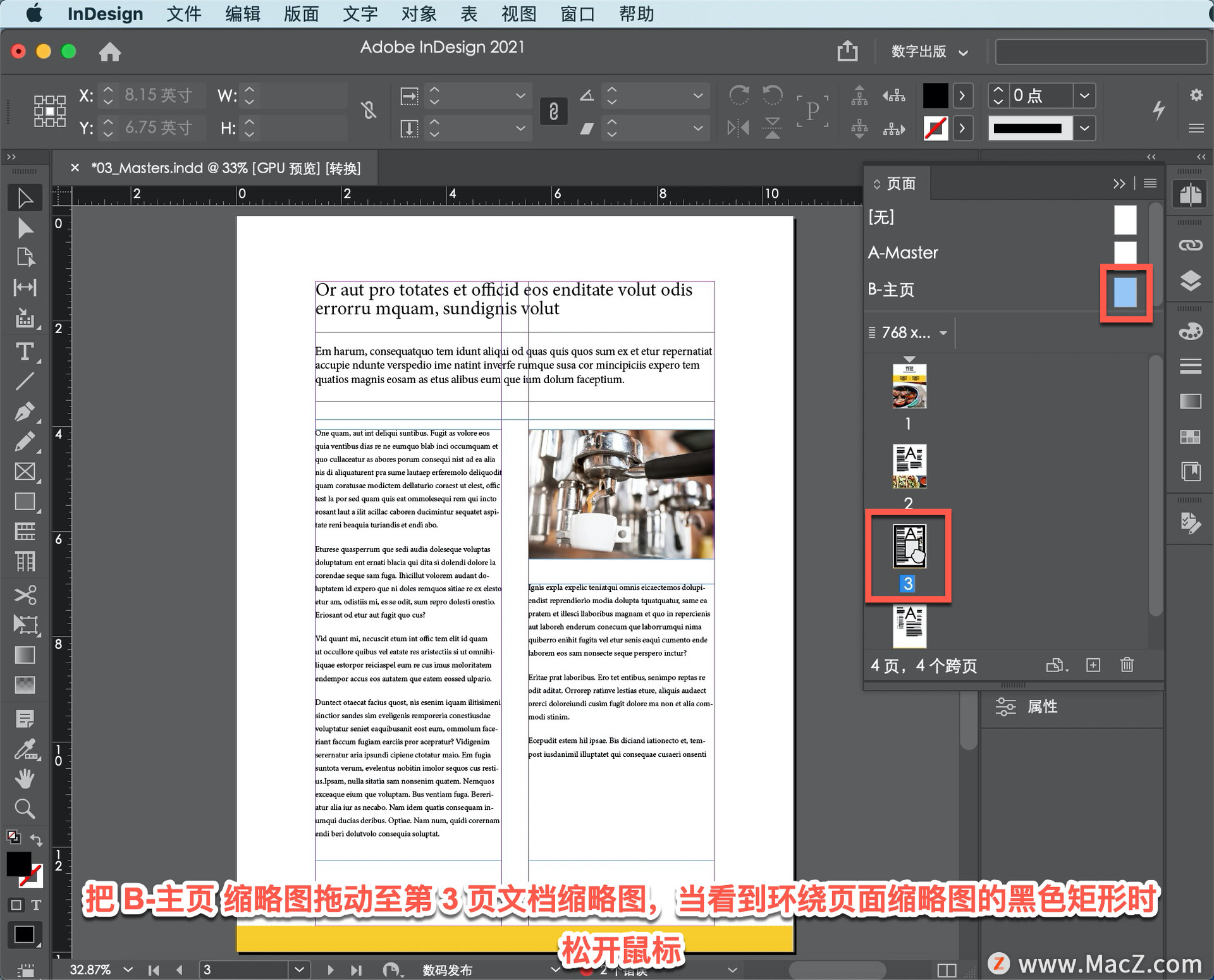Image resolution: width=1214 pixels, height=980 pixels.
Task: Open the Layers panel
Action: point(1190,280)
